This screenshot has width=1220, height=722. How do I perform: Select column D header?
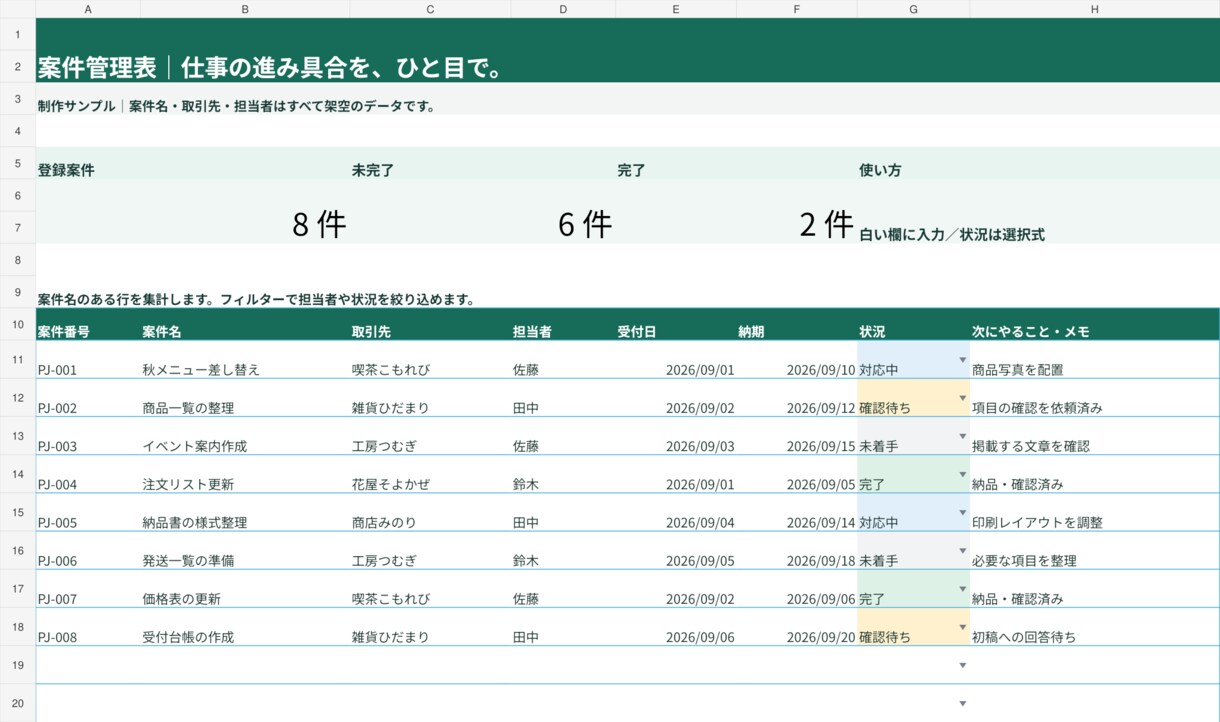[x=563, y=9]
